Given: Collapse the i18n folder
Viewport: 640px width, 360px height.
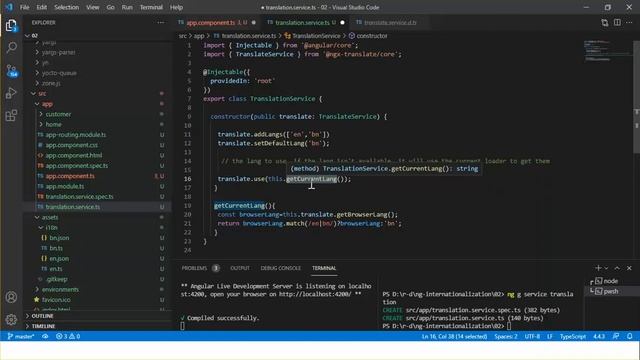Looking at the screenshot, I should click(x=51, y=227).
